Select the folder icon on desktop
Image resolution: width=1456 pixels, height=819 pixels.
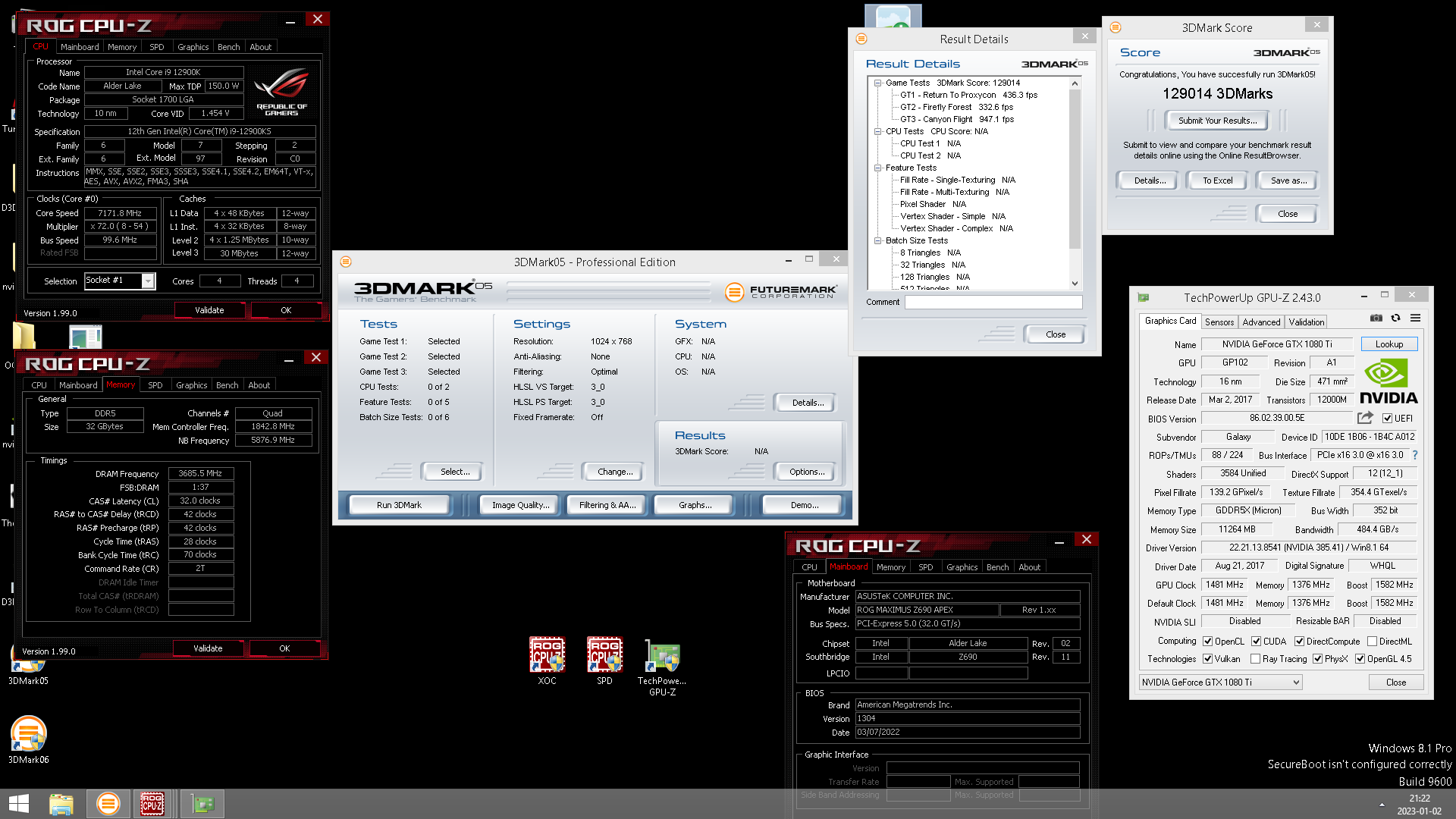24,336
